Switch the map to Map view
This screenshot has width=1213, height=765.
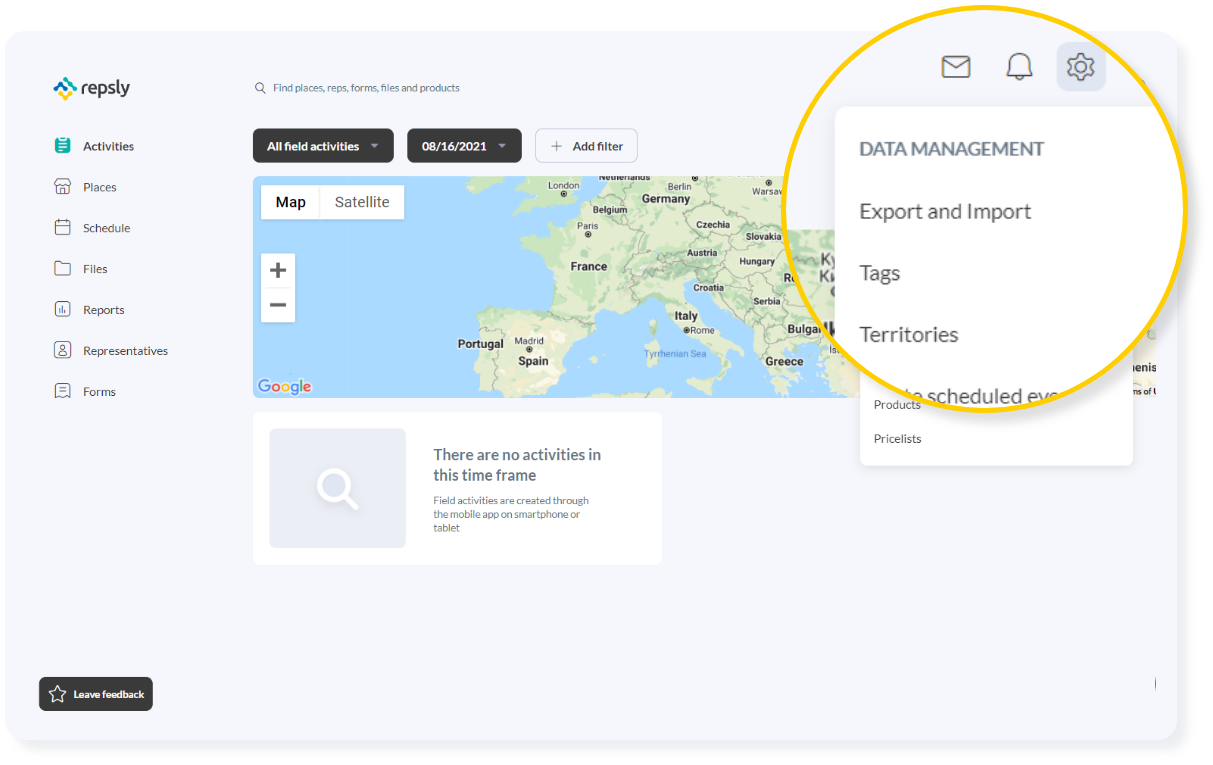(291, 202)
